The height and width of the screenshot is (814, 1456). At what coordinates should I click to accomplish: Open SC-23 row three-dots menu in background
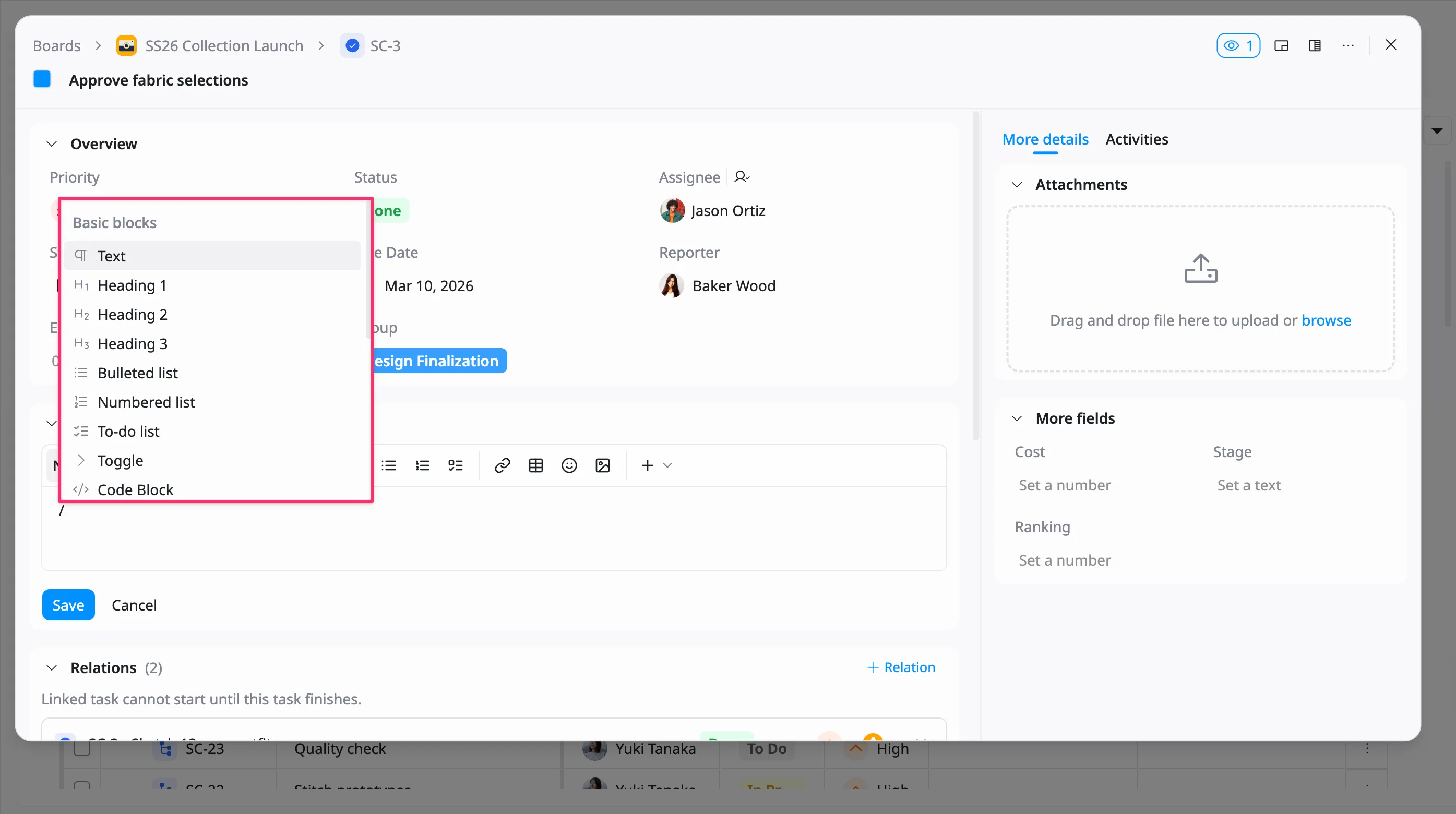[x=1367, y=748]
